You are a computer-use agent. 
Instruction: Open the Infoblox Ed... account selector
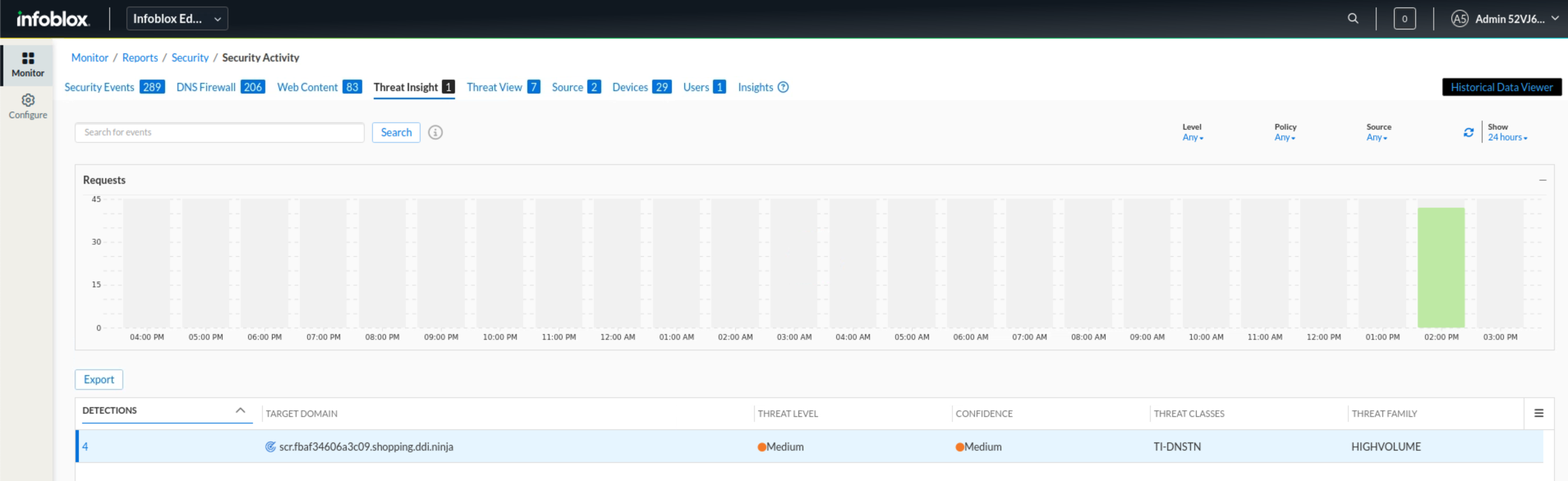[x=177, y=18]
